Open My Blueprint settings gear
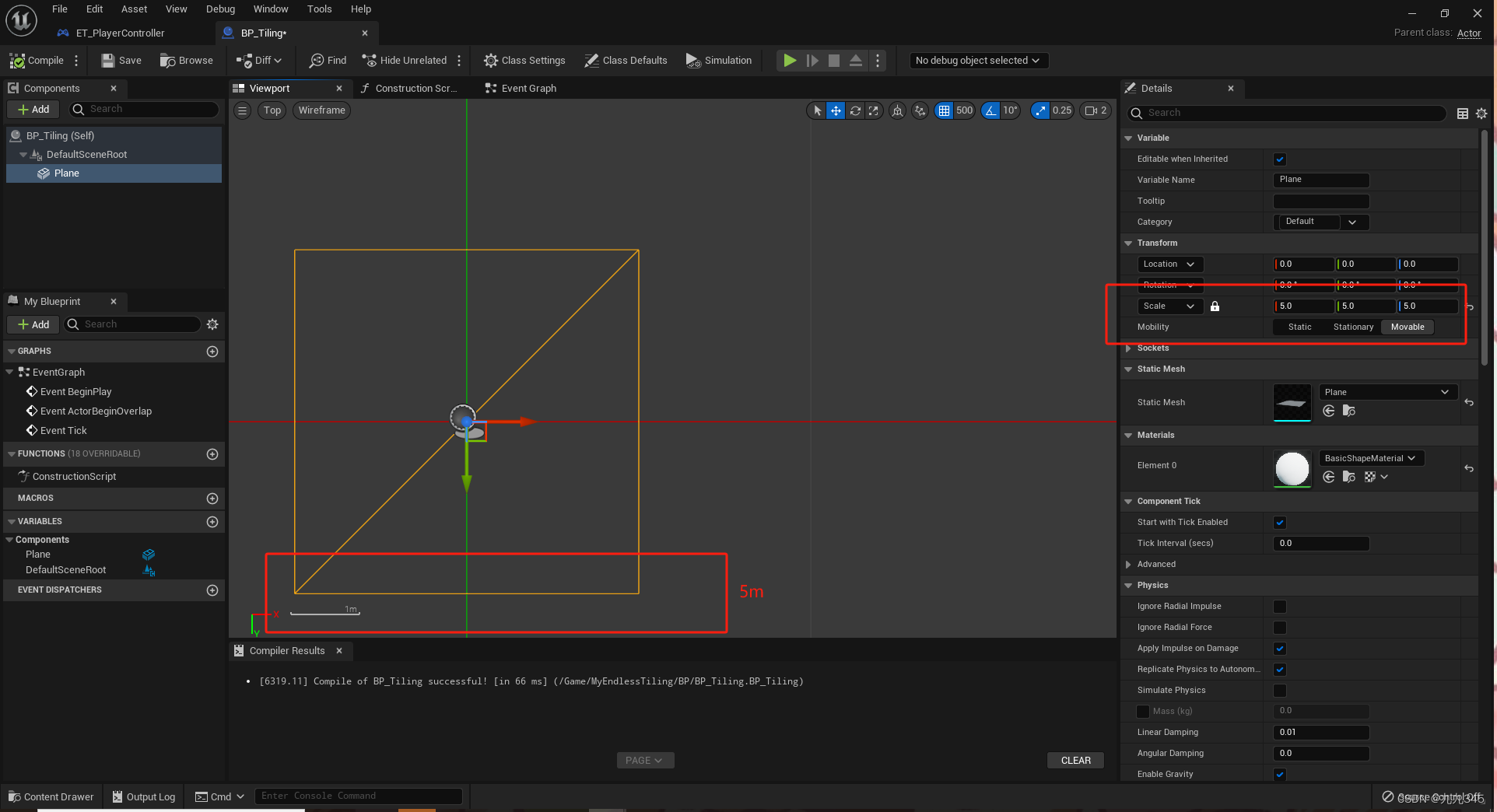1497x812 pixels. tap(212, 324)
